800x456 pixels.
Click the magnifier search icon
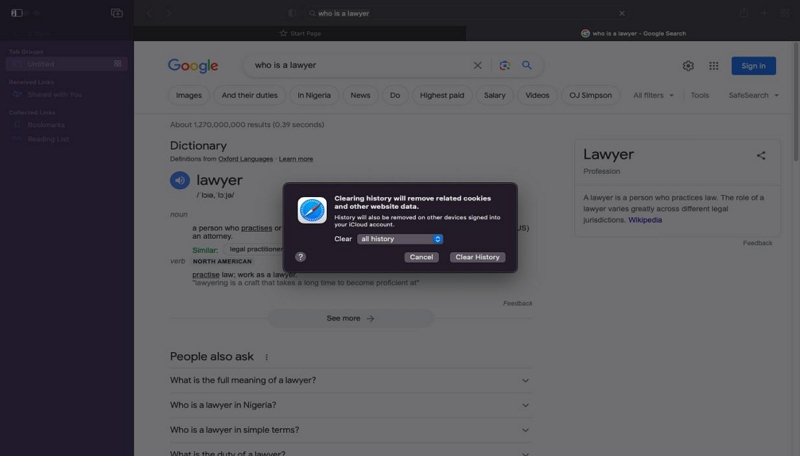(x=527, y=65)
